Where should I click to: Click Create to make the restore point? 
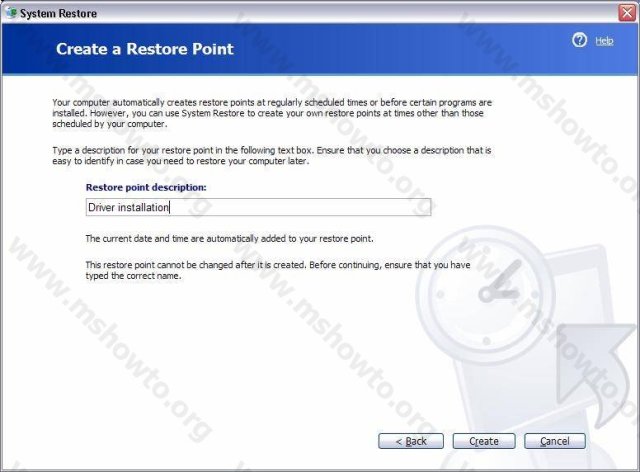[484, 441]
